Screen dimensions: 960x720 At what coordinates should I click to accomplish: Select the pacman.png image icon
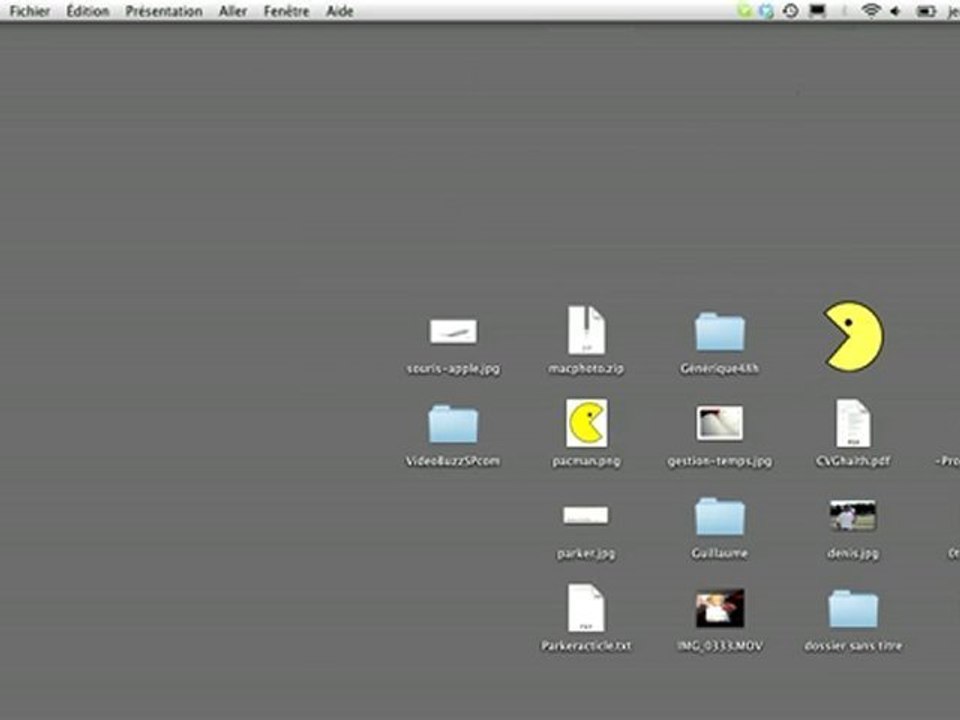tap(587, 423)
